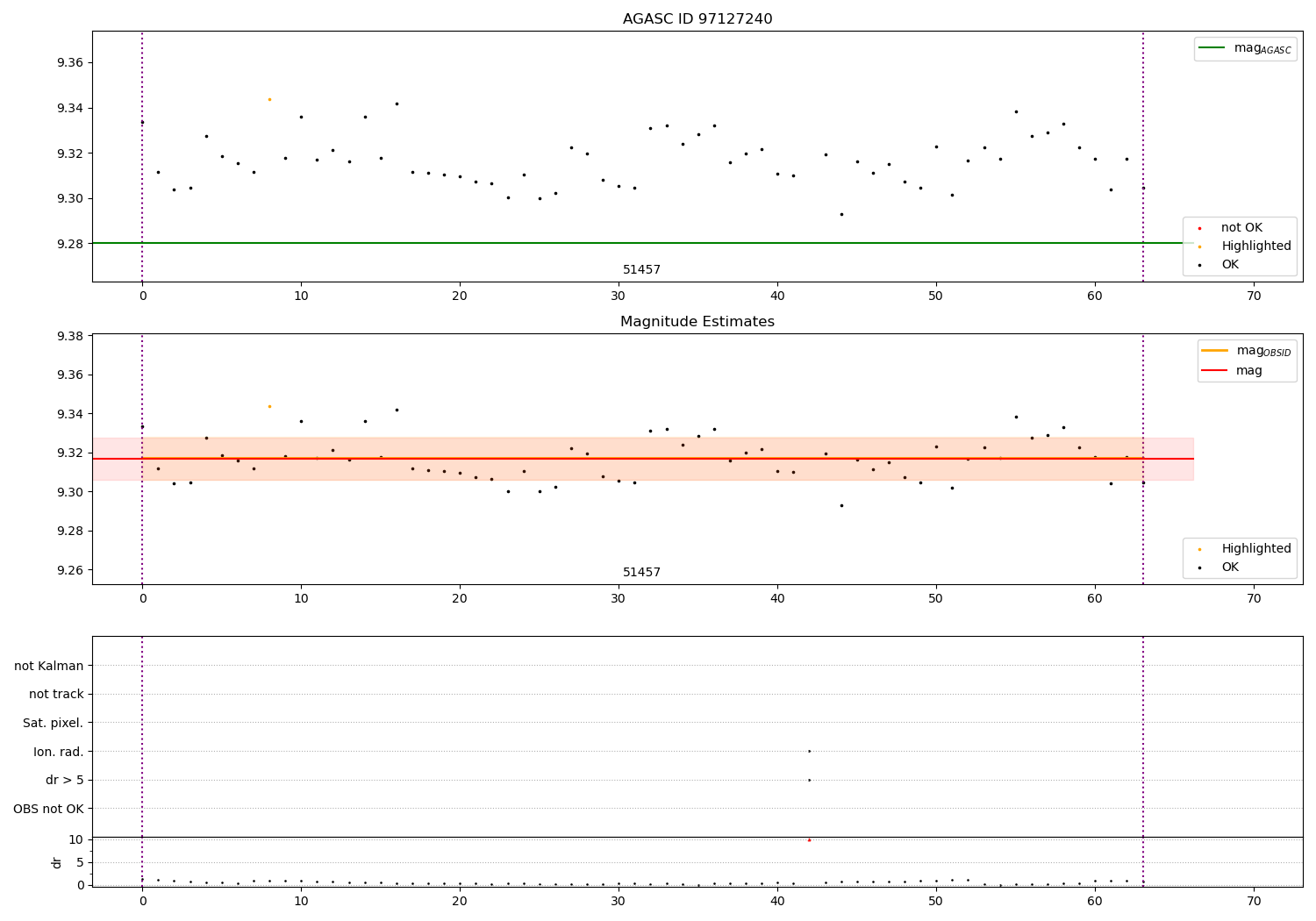Click the lowest point near 9.29 in top plot
Viewport: 1316px width, 921px height.
point(841,214)
